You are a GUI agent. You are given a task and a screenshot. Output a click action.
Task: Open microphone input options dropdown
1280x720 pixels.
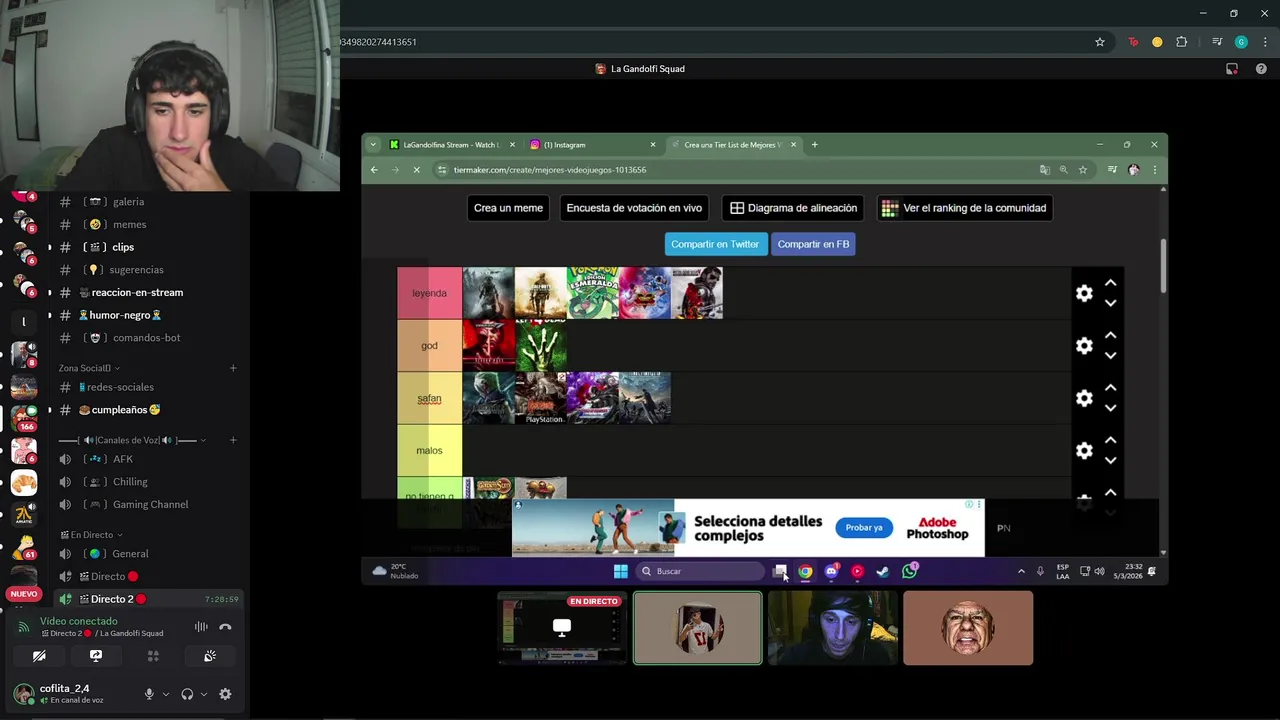click(166, 694)
